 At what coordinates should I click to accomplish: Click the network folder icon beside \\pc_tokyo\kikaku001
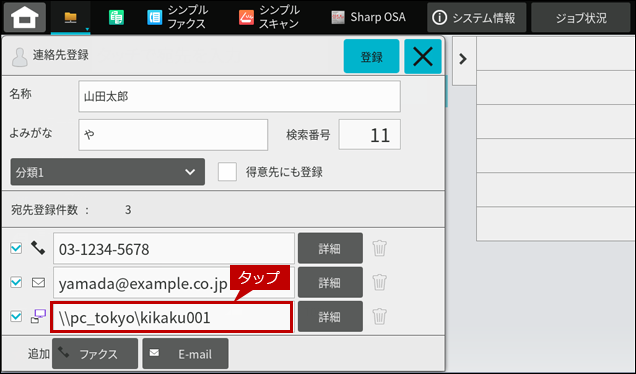38,316
